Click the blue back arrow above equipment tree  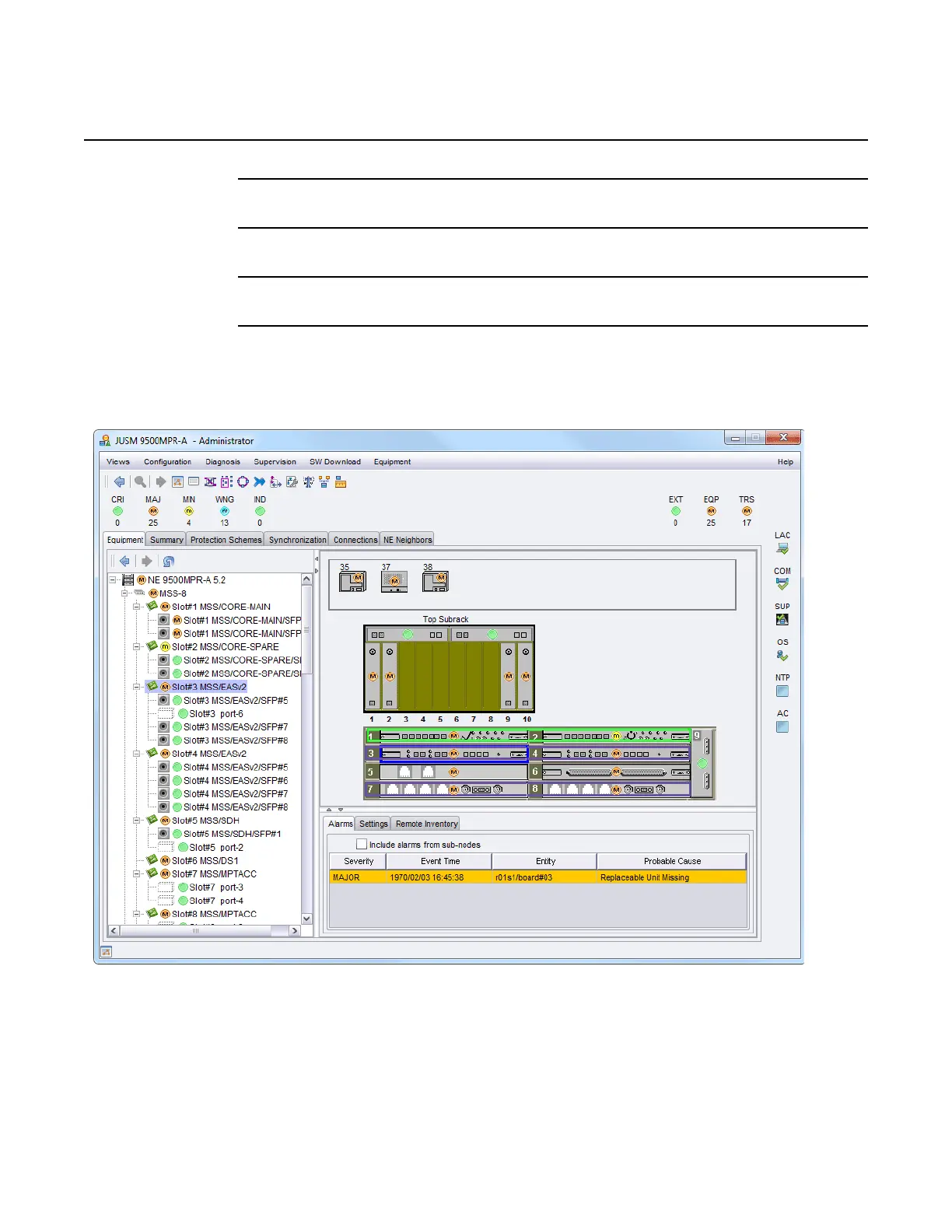click(x=124, y=561)
